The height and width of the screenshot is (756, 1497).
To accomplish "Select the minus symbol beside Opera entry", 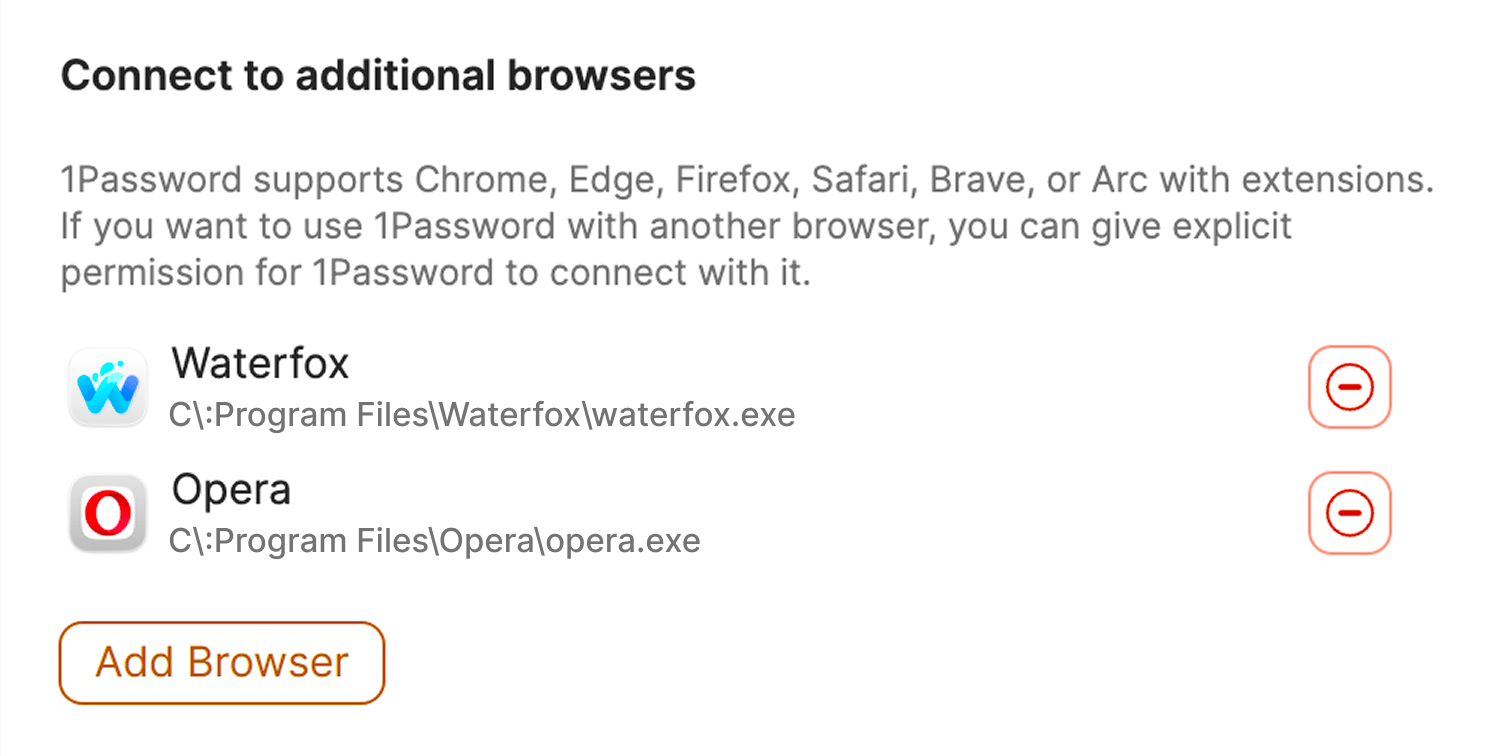I will 1350,513.
